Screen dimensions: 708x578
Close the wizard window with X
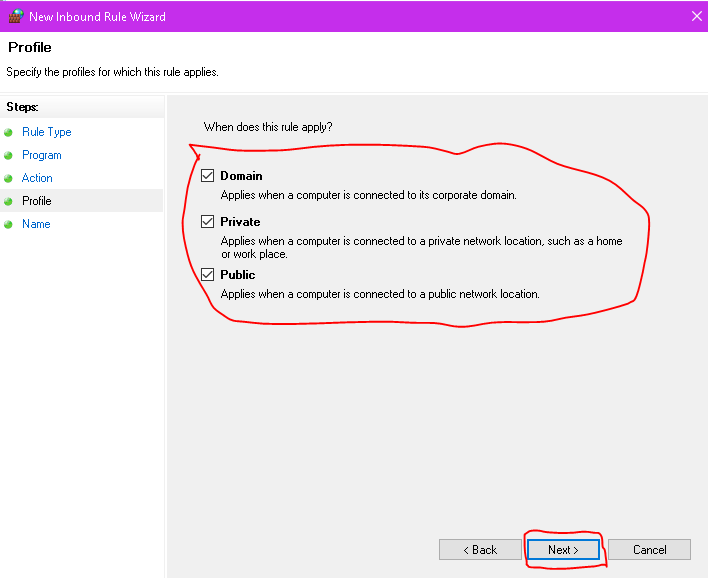(697, 16)
